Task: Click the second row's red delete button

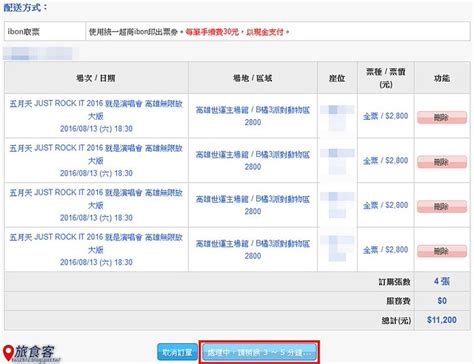Action: (442, 162)
